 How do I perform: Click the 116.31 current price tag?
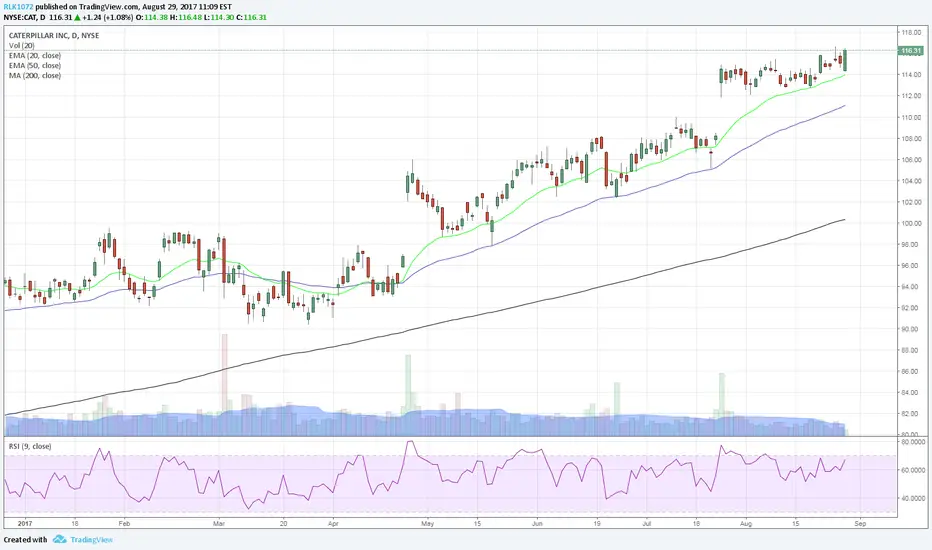911,51
